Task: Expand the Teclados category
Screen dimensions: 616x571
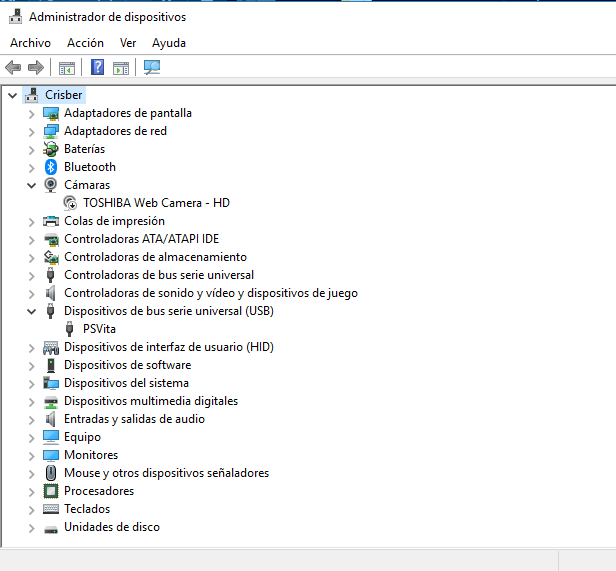Action: click(31, 510)
